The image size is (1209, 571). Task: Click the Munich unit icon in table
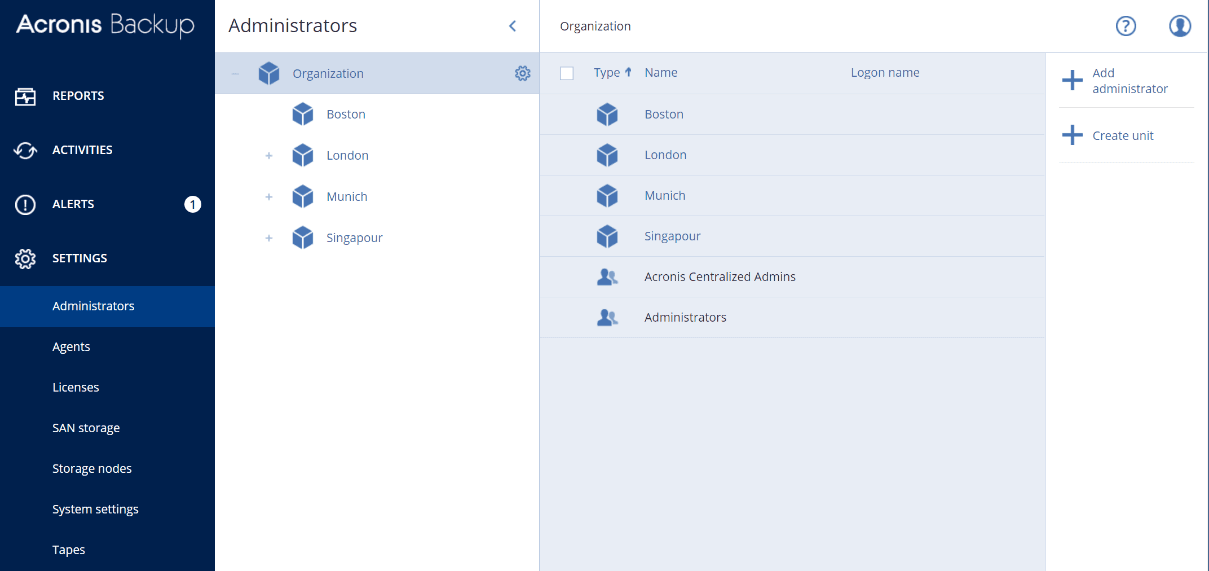coord(607,195)
